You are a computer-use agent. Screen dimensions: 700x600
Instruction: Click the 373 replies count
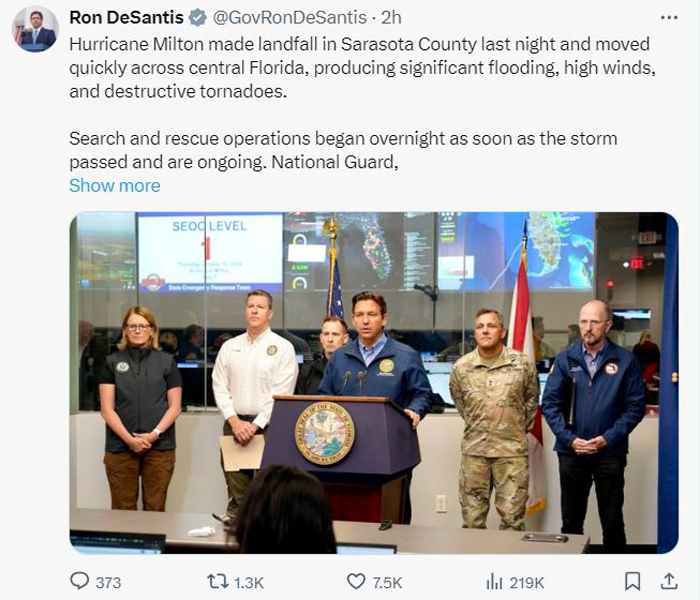108,583
